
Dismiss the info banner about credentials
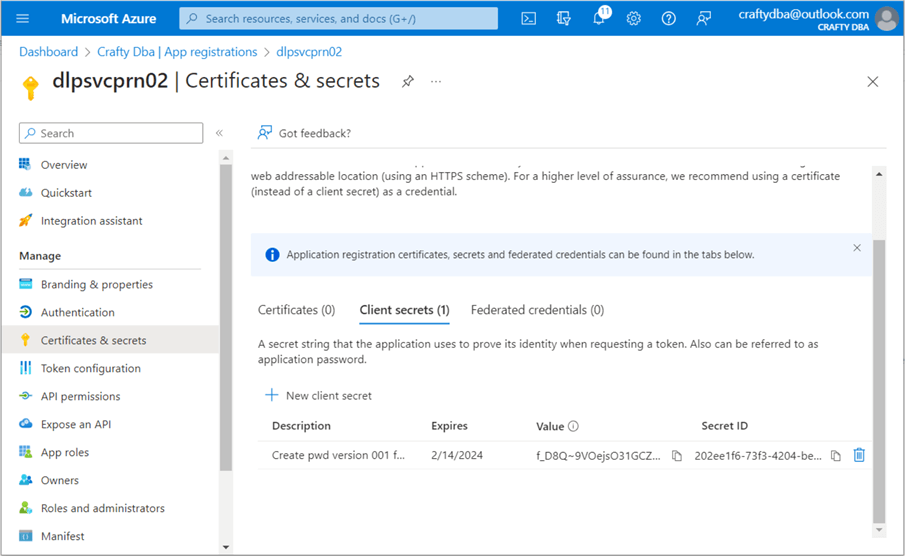click(x=857, y=248)
